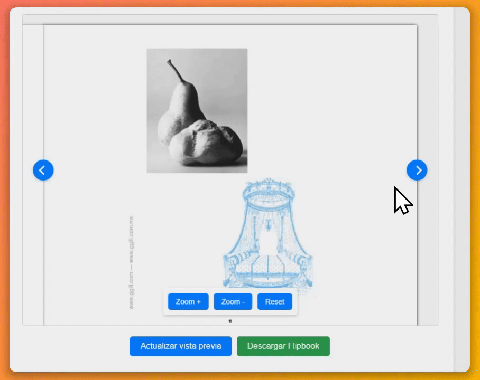The image size is (480, 380).
Task: Click the Zoom - button
Action: tap(233, 302)
